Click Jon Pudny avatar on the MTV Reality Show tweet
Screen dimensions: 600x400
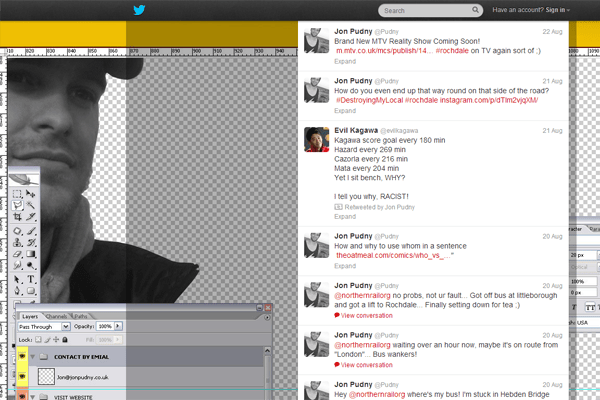click(x=316, y=41)
